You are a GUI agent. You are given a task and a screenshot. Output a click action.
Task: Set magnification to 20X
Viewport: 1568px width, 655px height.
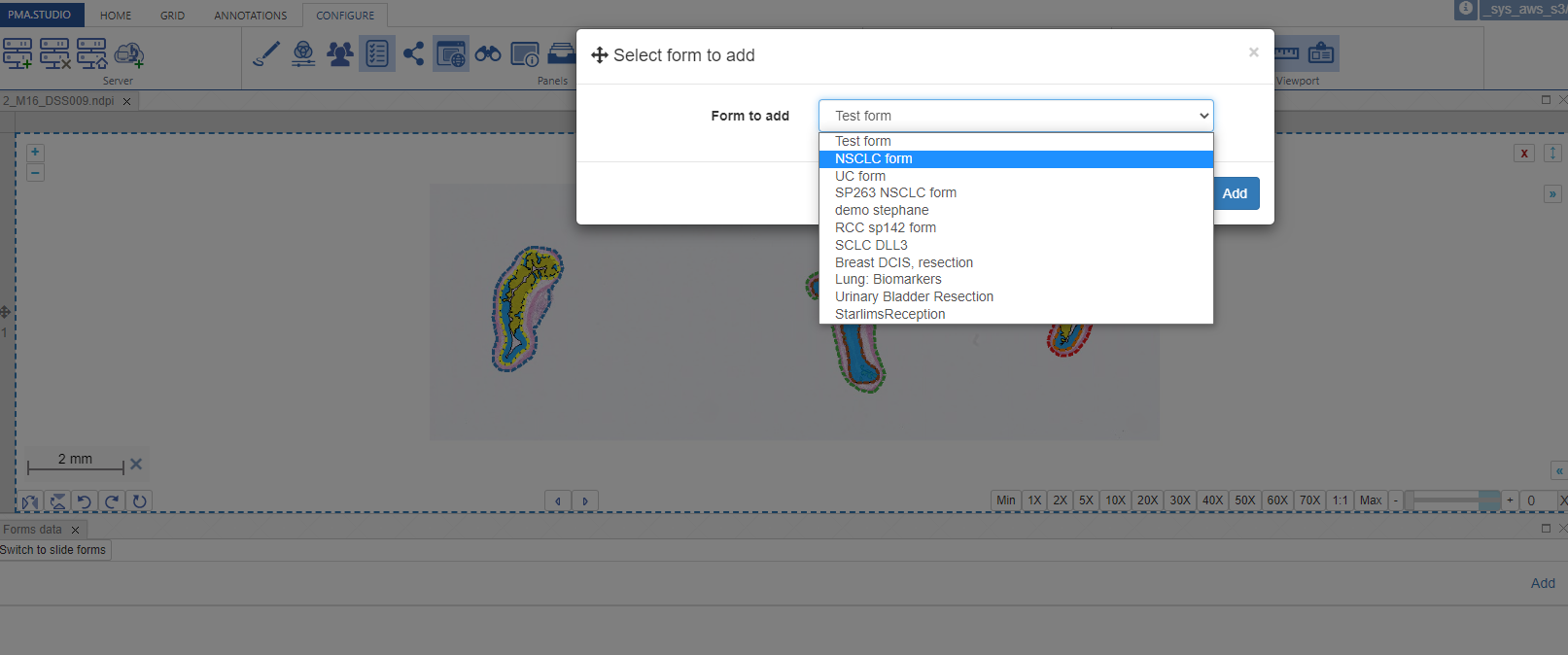(1147, 500)
